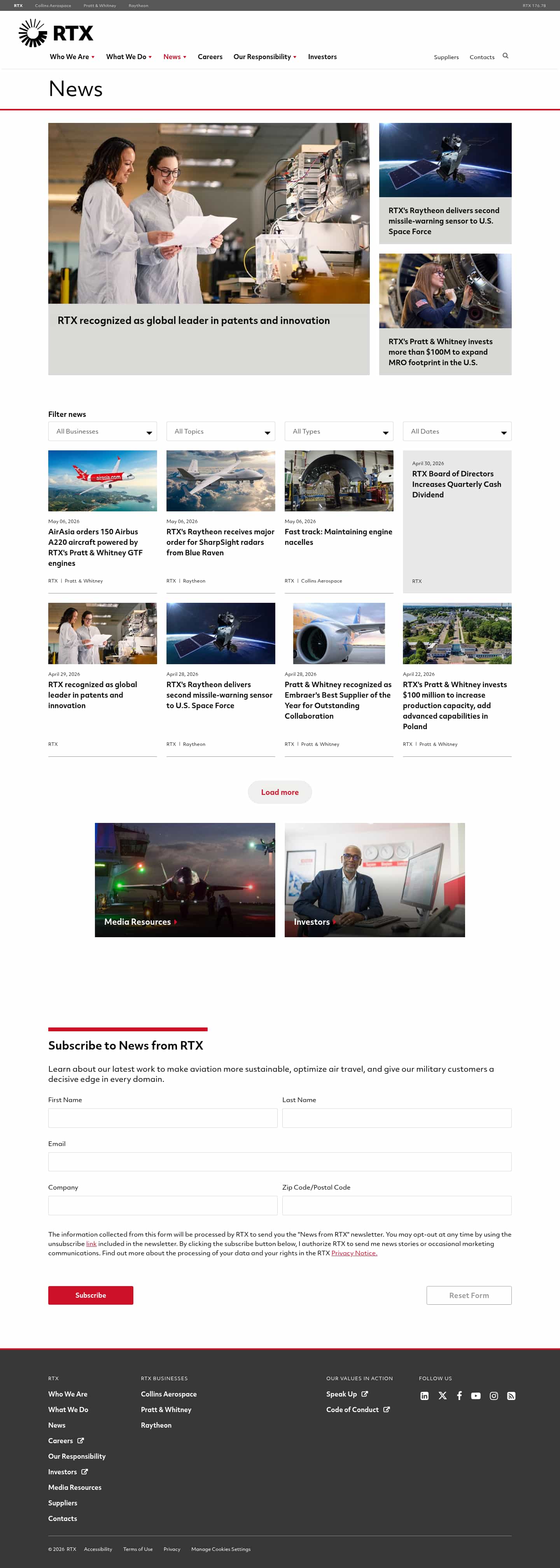This screenshot has width=560, height=1568.
Task: Open the RSS feed icon
Action: tap(511, 1396)
